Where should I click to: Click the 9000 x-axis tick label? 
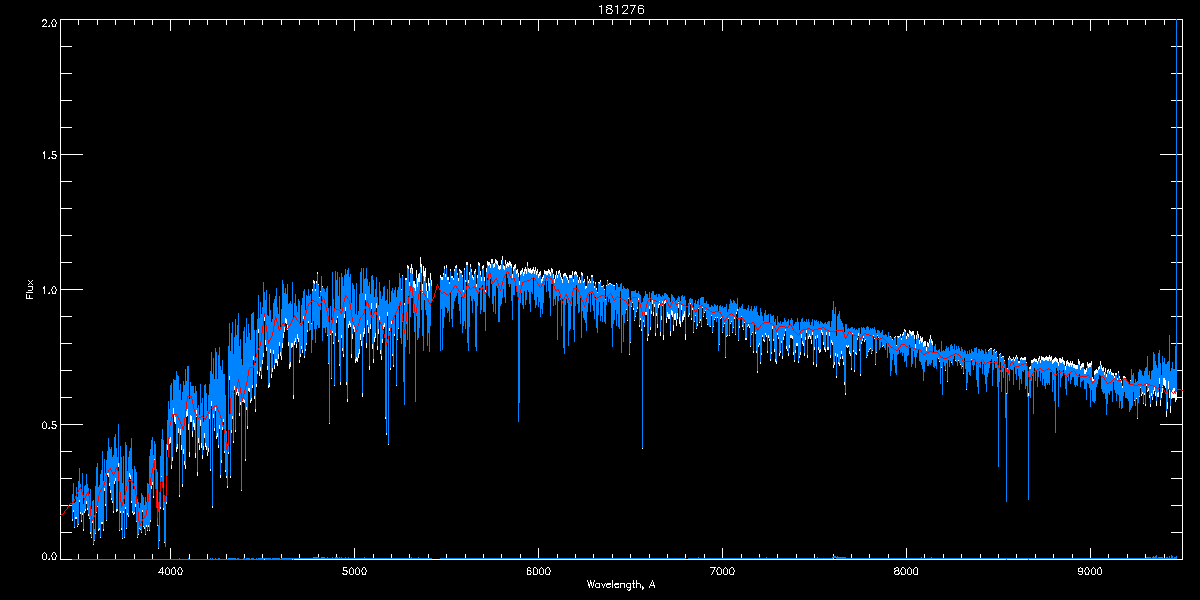(1090, 572)
